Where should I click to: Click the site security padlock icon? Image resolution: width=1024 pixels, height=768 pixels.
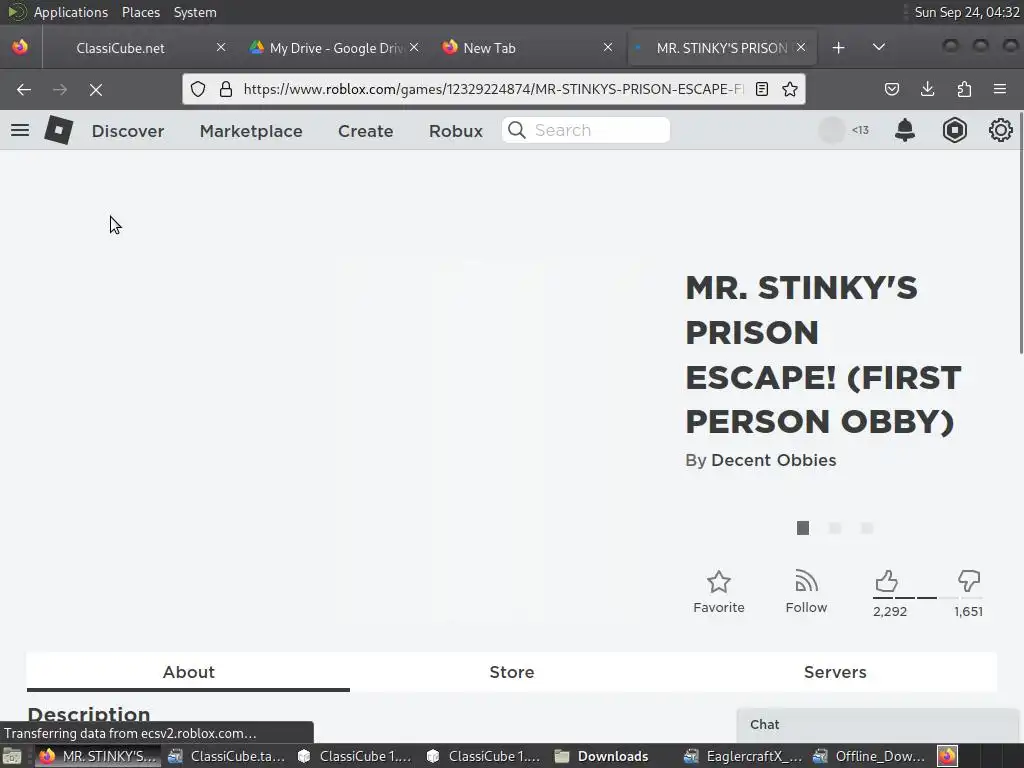pyautogui.click(x=226, y=89)
